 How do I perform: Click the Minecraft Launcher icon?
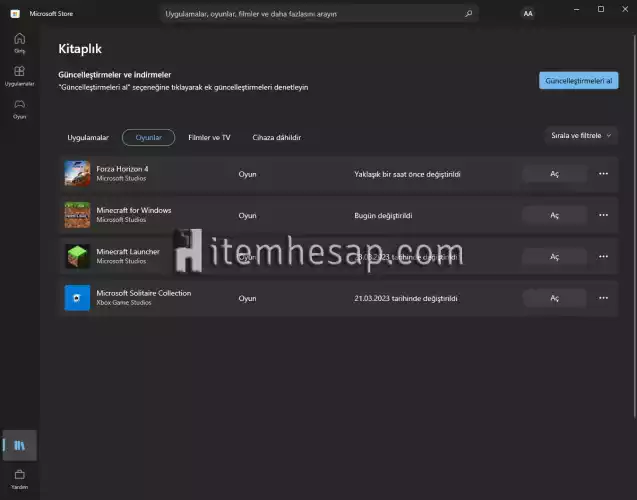[x=77, y=256]
